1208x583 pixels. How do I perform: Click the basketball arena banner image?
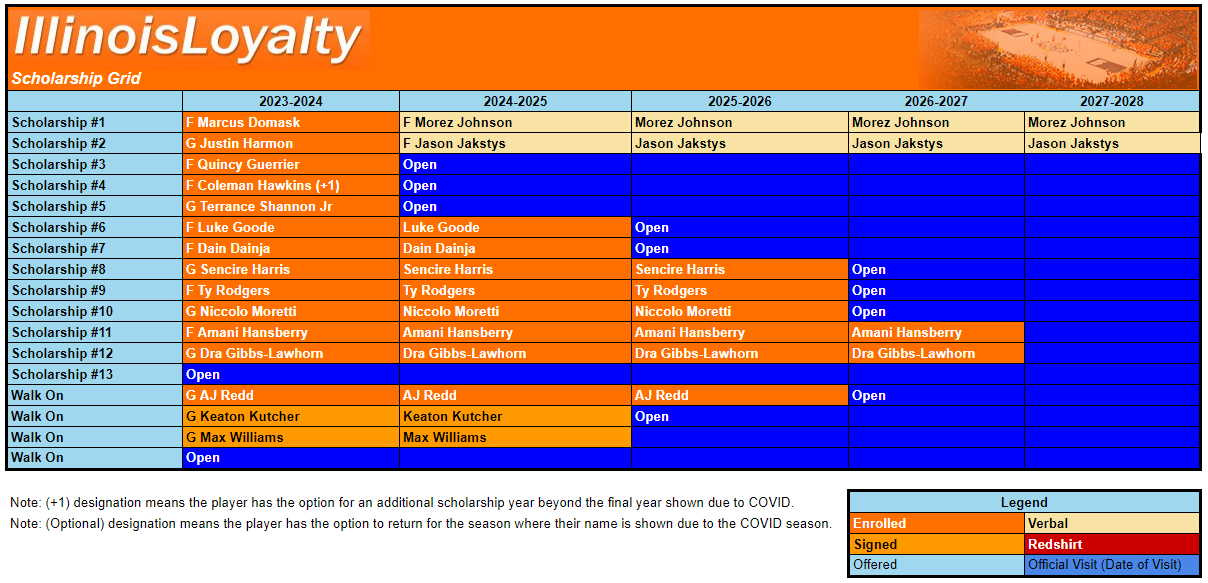point(1058,48)
